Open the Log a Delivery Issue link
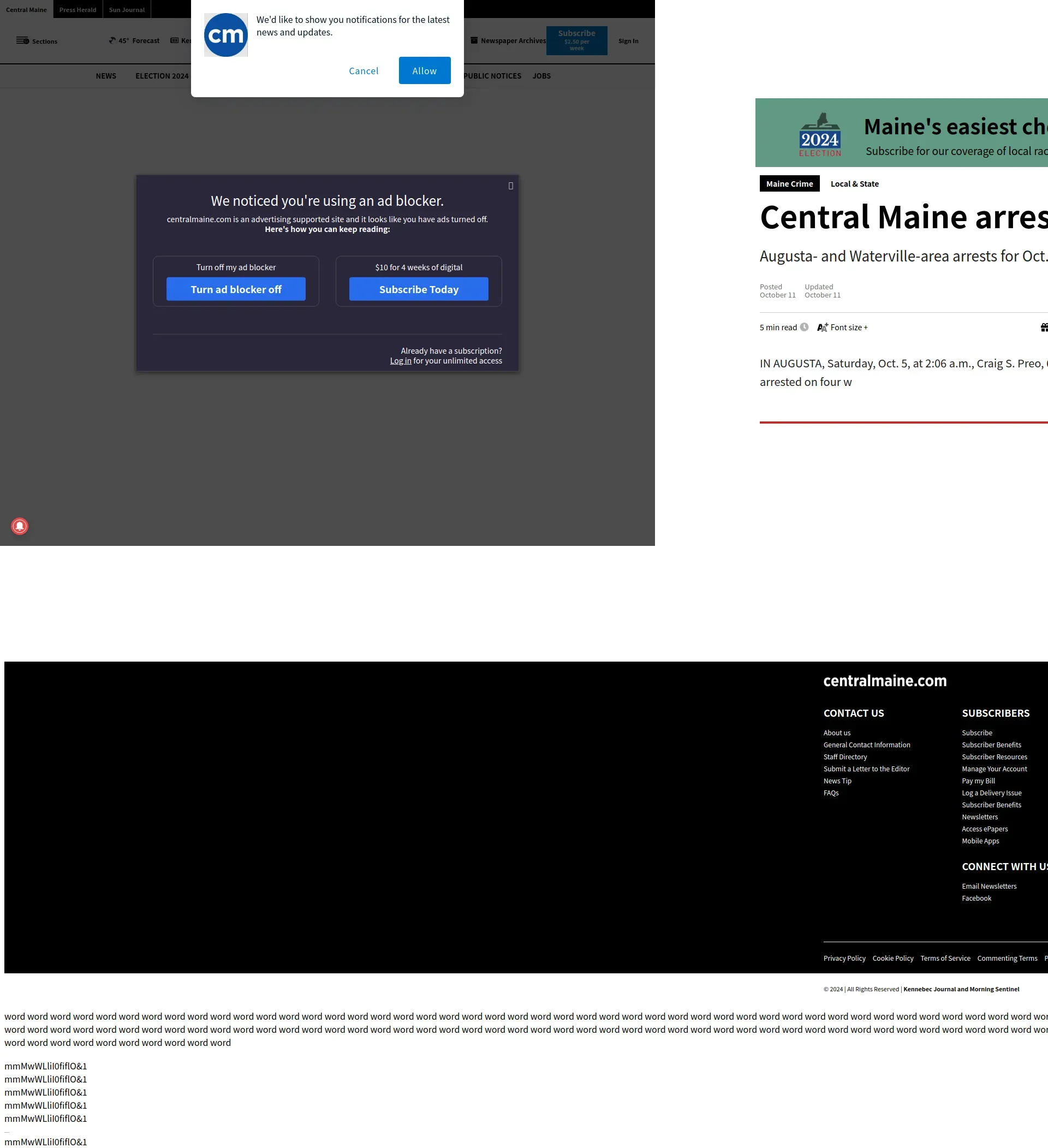Image resolution: width=1048 pixels, height=1148 pixels. pos(992,793)
